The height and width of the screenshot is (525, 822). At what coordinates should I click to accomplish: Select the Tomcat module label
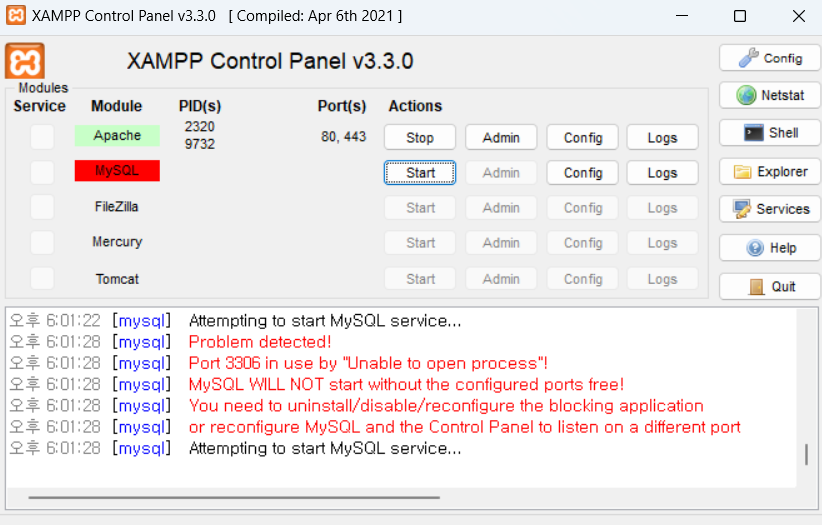point(117,278)
